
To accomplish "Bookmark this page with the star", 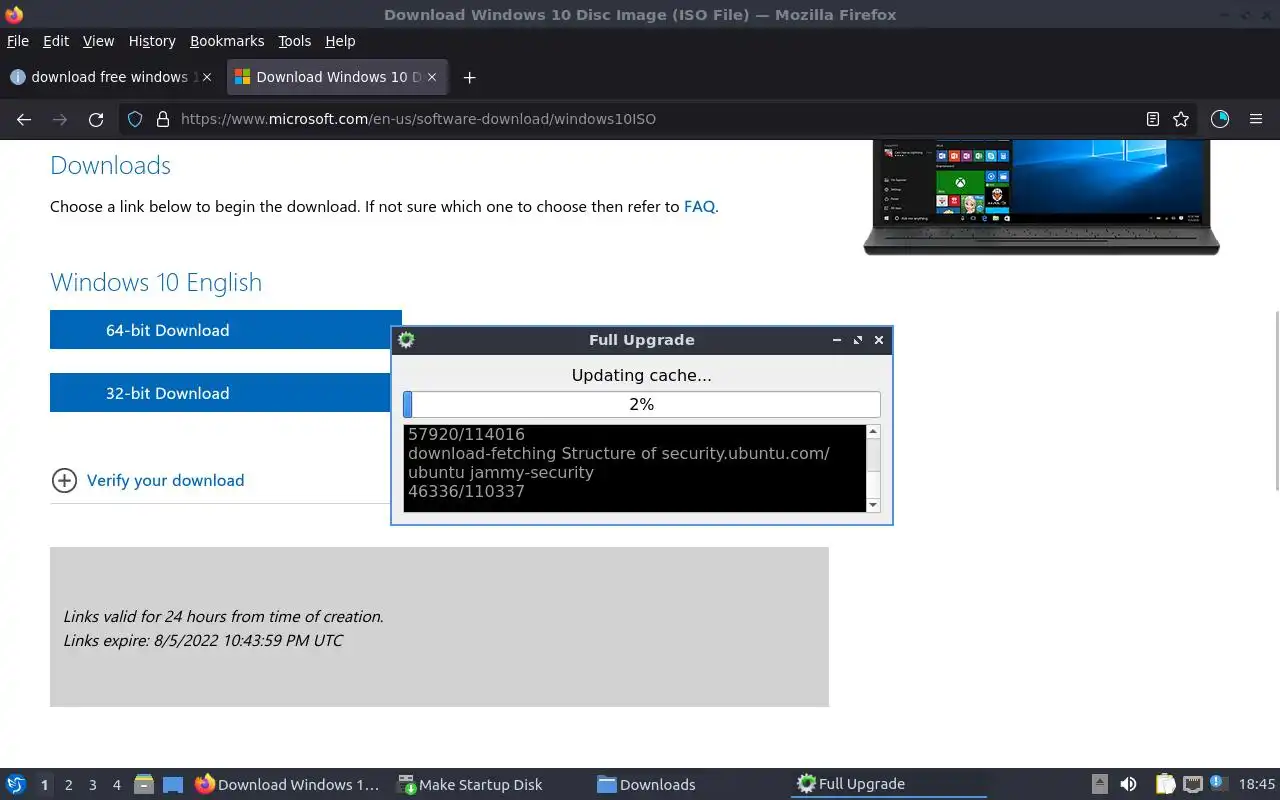I will click(x=1181, y=119).
